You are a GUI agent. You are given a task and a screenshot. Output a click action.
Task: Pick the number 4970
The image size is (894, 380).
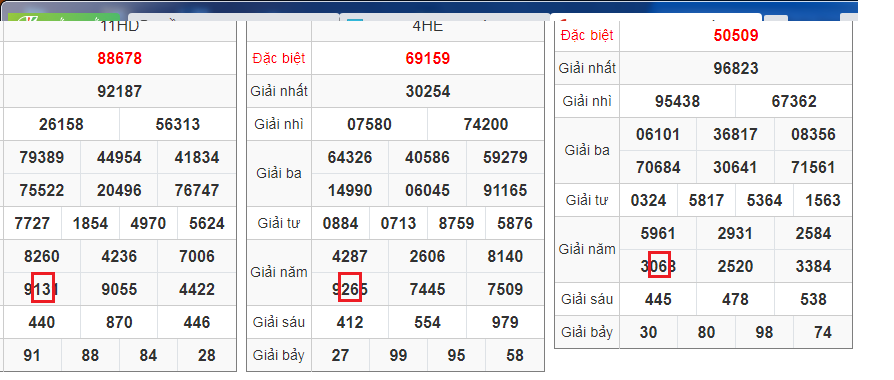pyautogui.click(x=148, y=224)
